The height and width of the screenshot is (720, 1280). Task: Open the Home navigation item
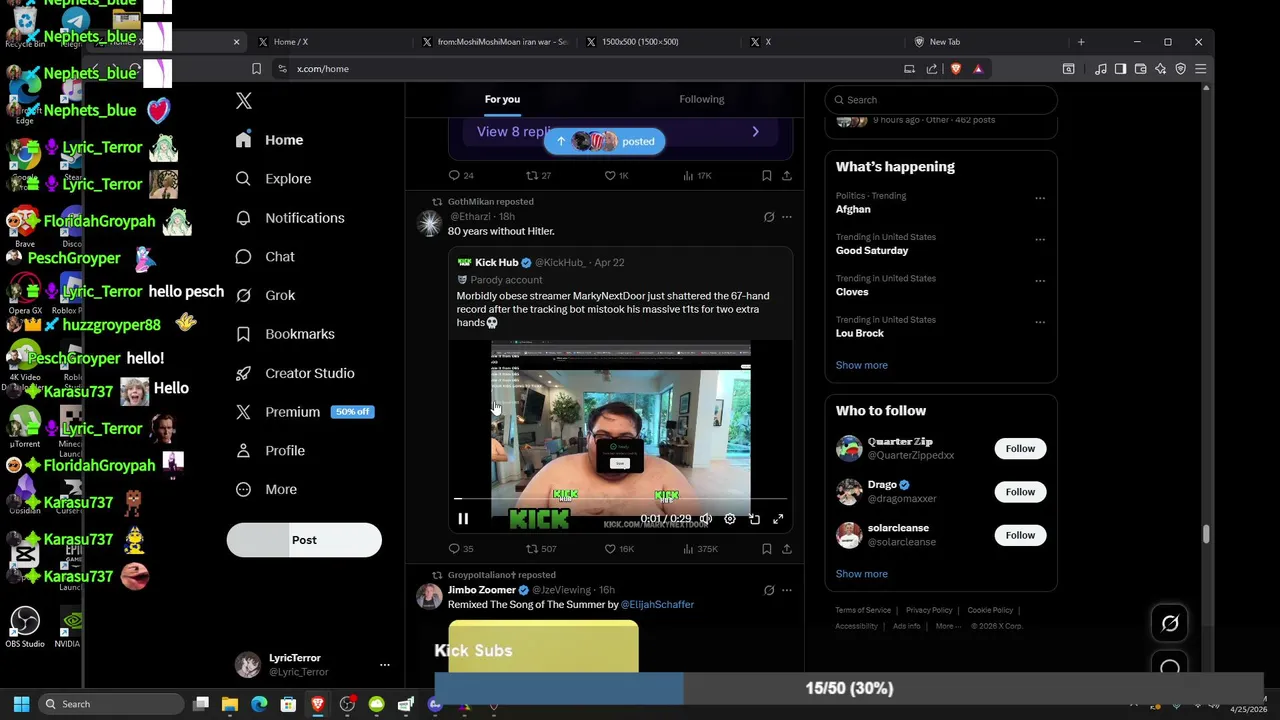tap(270, 140)
